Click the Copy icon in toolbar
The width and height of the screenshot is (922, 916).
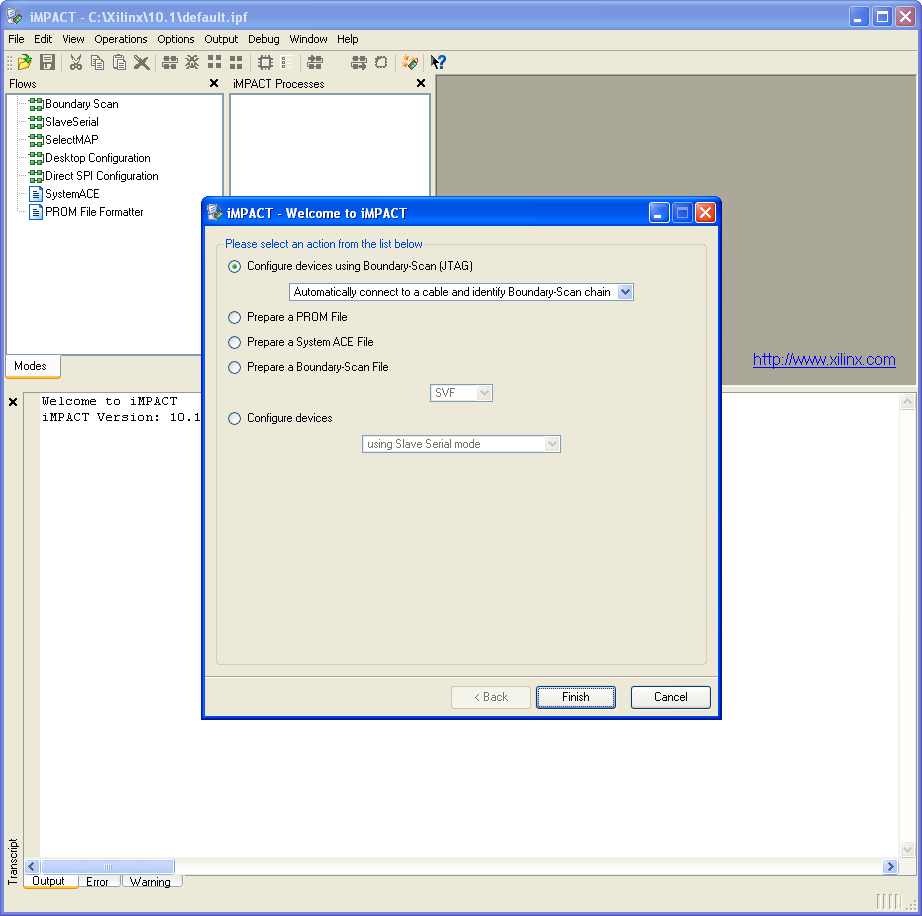pos(97,62)
